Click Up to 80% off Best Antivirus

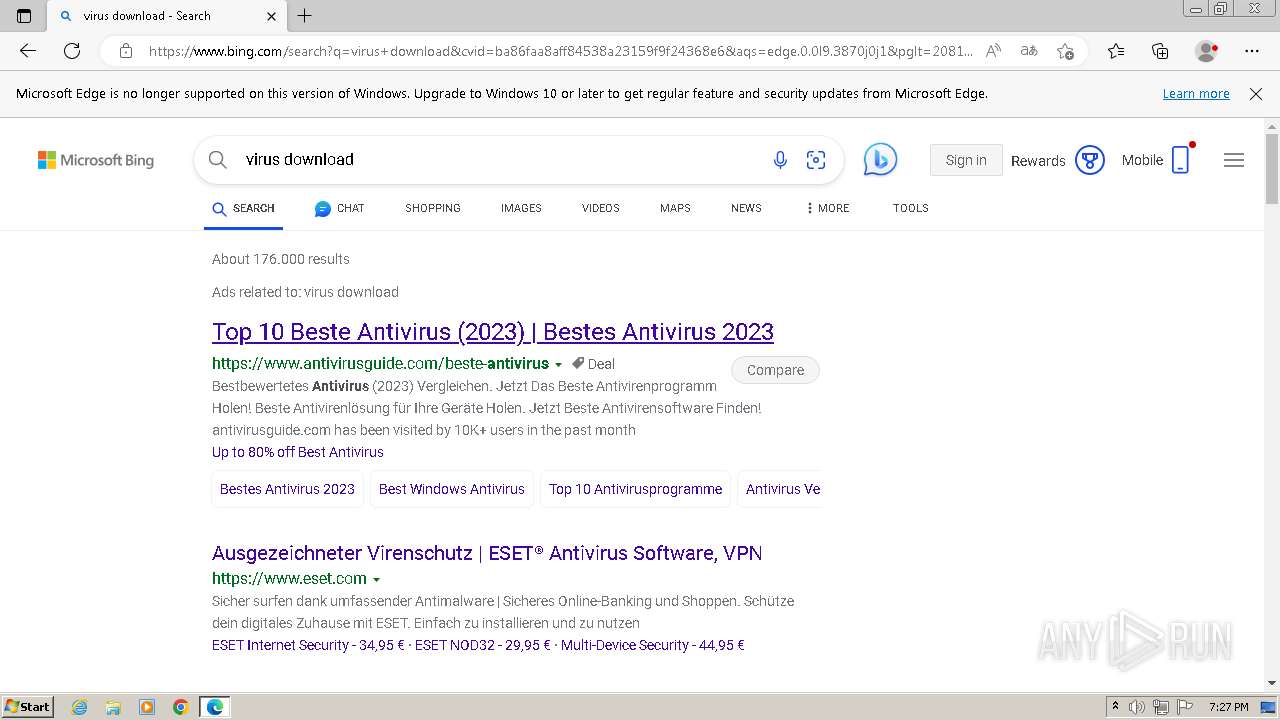pyautogui.click(x=298, y=452)
